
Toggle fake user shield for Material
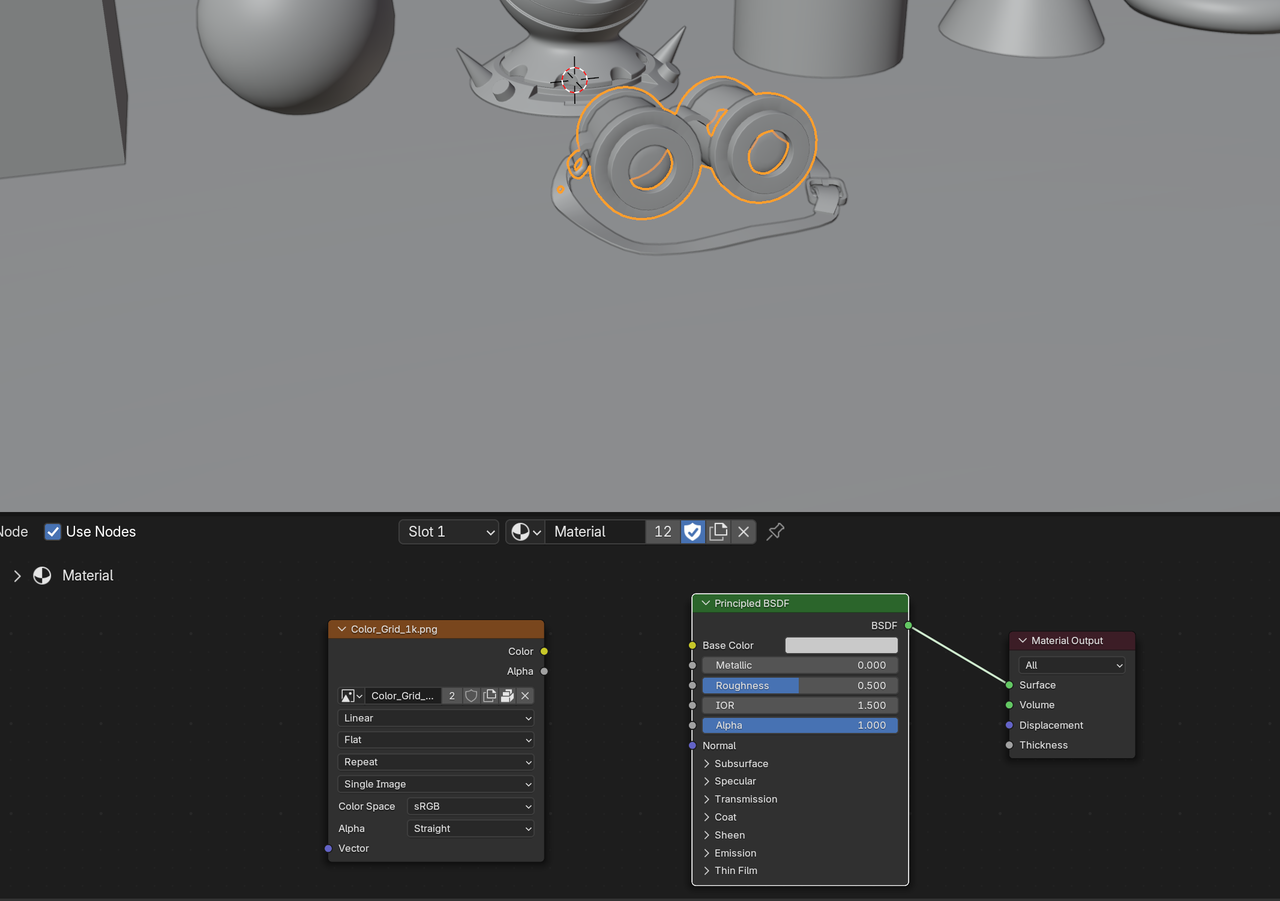(693, 532)
